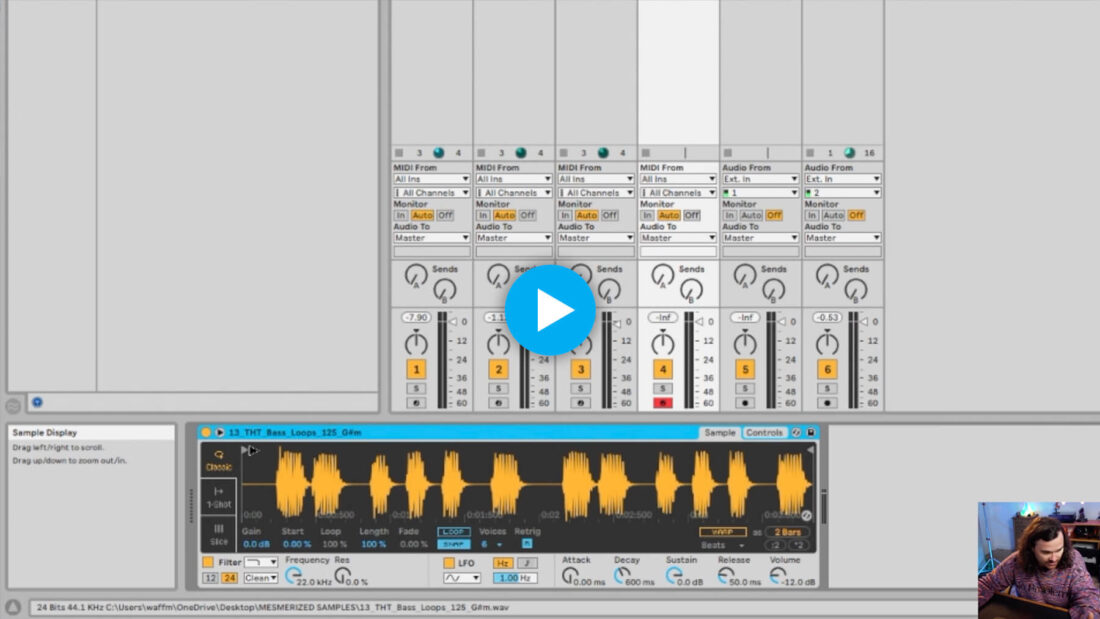
Task: Adjust the Send A knob on track 1
Action: [x=416, y=275]
